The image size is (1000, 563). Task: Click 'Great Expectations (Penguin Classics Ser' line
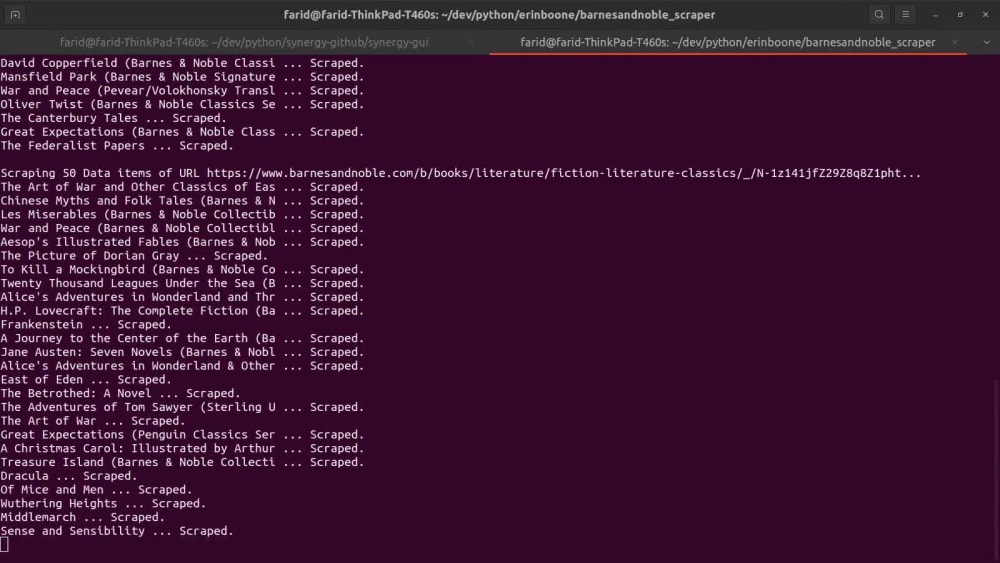coord(182,435)
